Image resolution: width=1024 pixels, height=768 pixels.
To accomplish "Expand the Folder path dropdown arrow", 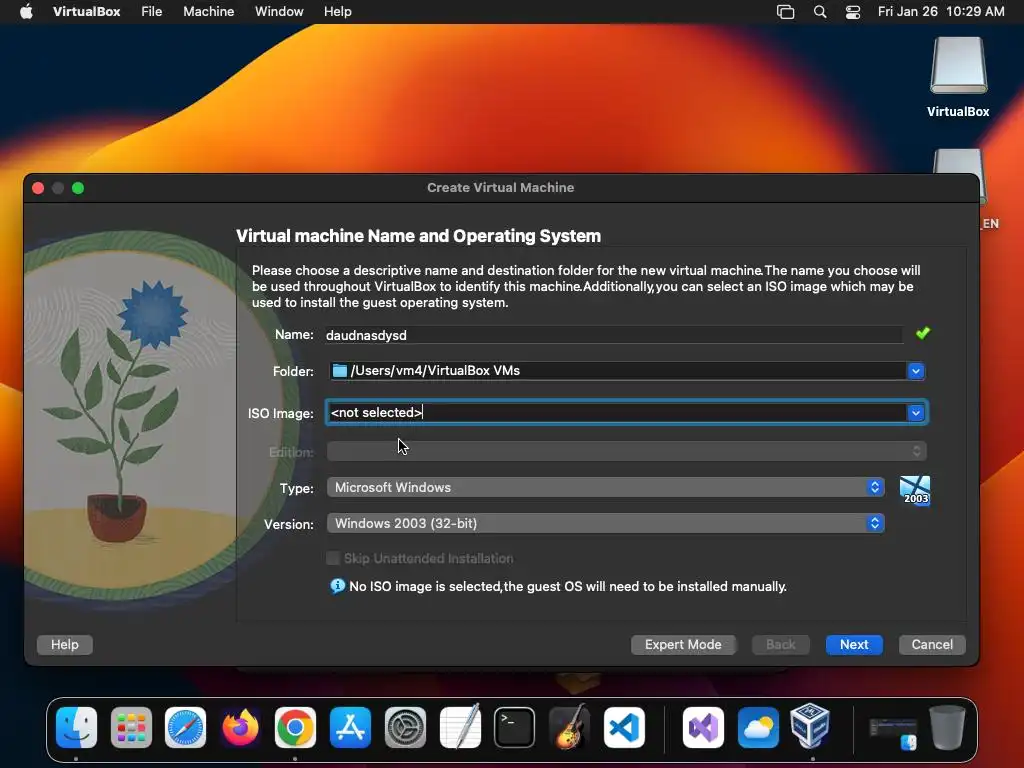I will pyautogui.click(x=916, y=371).
